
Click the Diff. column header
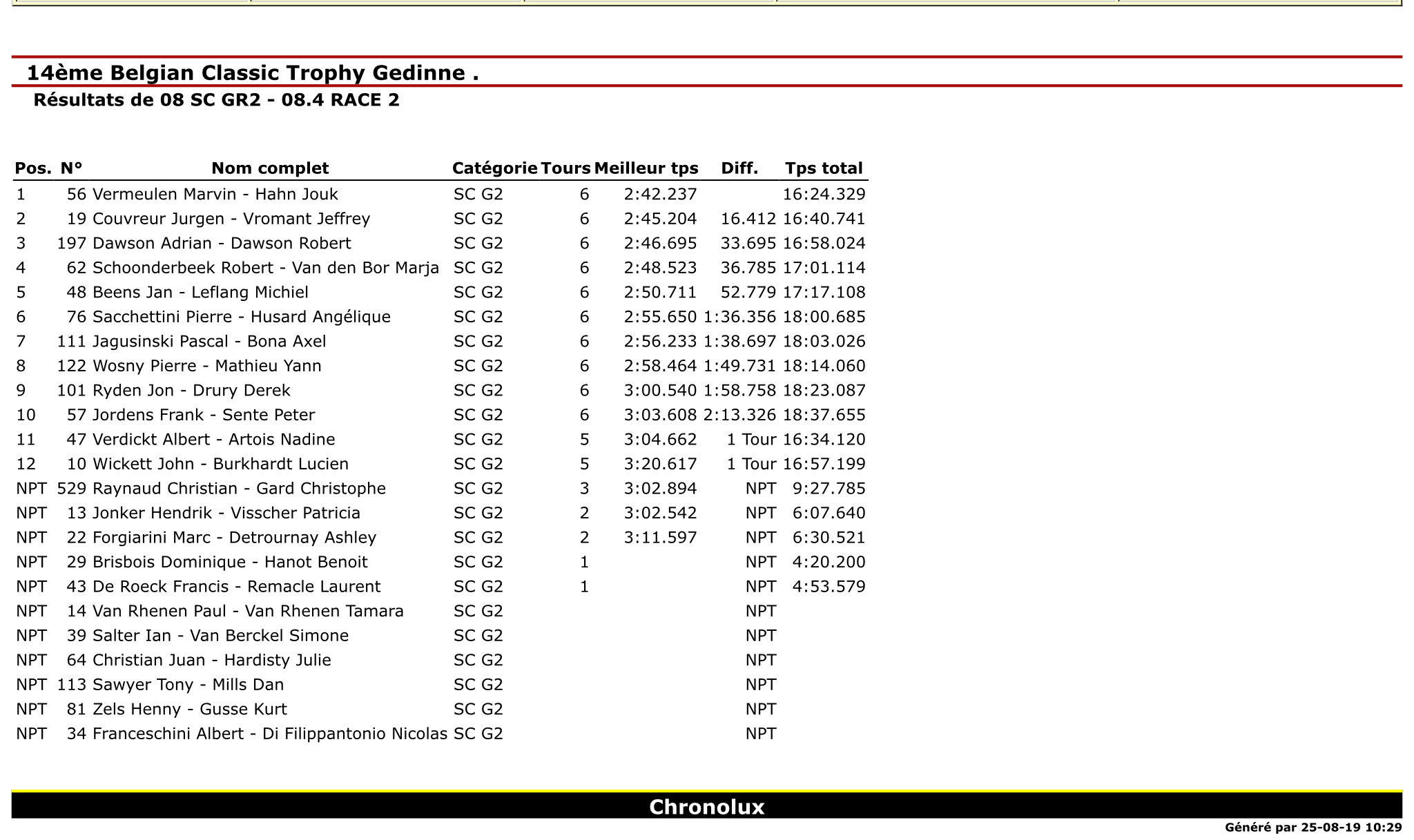click(739, 168)
